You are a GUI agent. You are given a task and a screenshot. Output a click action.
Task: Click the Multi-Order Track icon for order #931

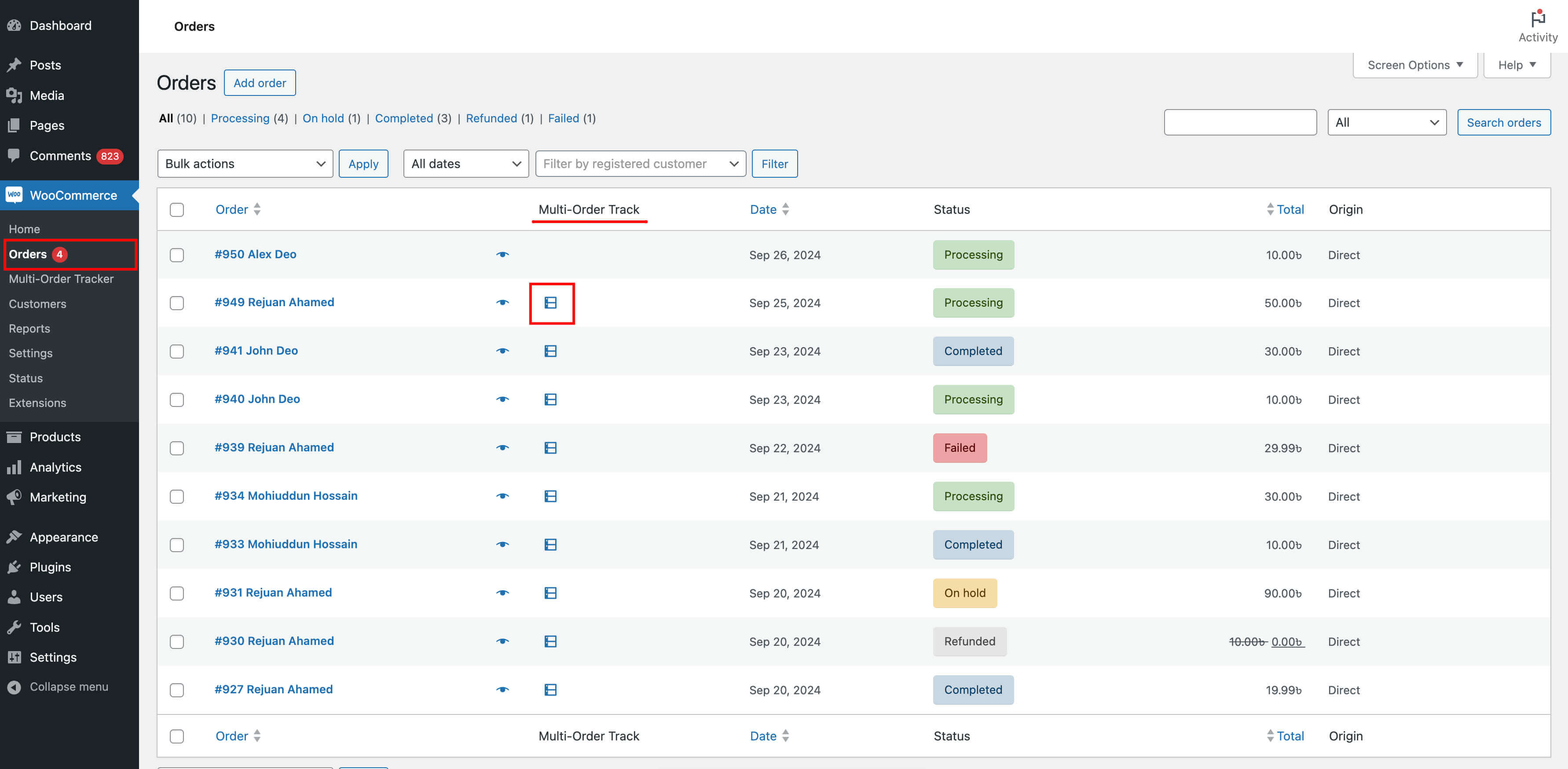pos(550,593)
